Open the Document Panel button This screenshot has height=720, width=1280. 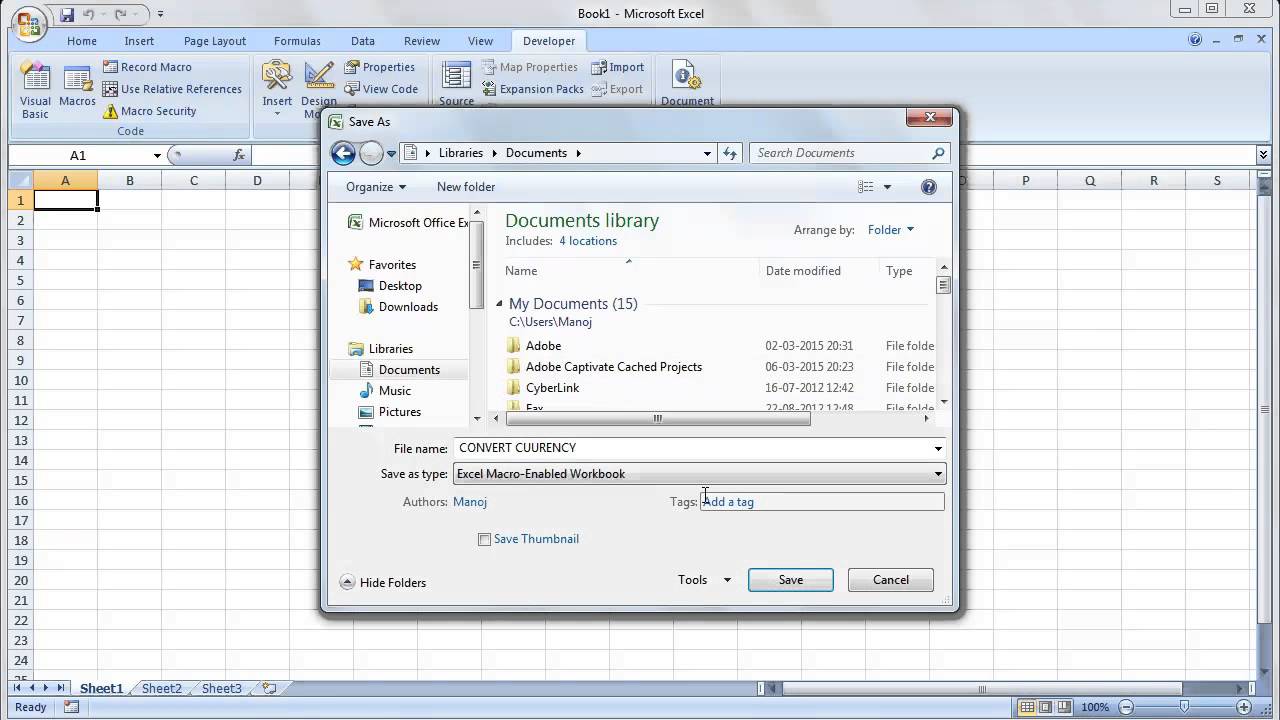click(687, 84)
